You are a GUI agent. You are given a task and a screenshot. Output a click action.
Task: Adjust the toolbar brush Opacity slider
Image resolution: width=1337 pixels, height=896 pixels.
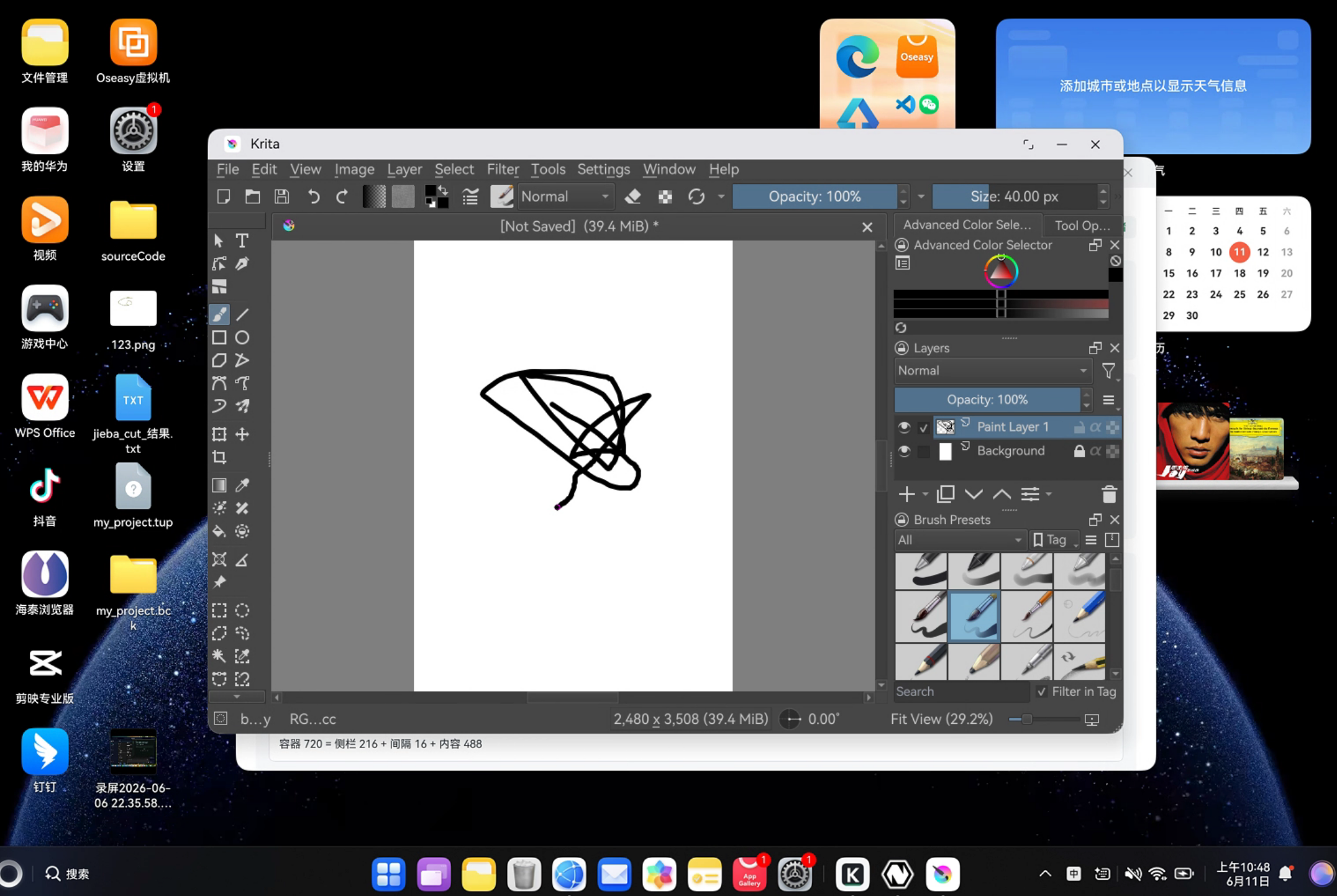[x=815, y=197]
